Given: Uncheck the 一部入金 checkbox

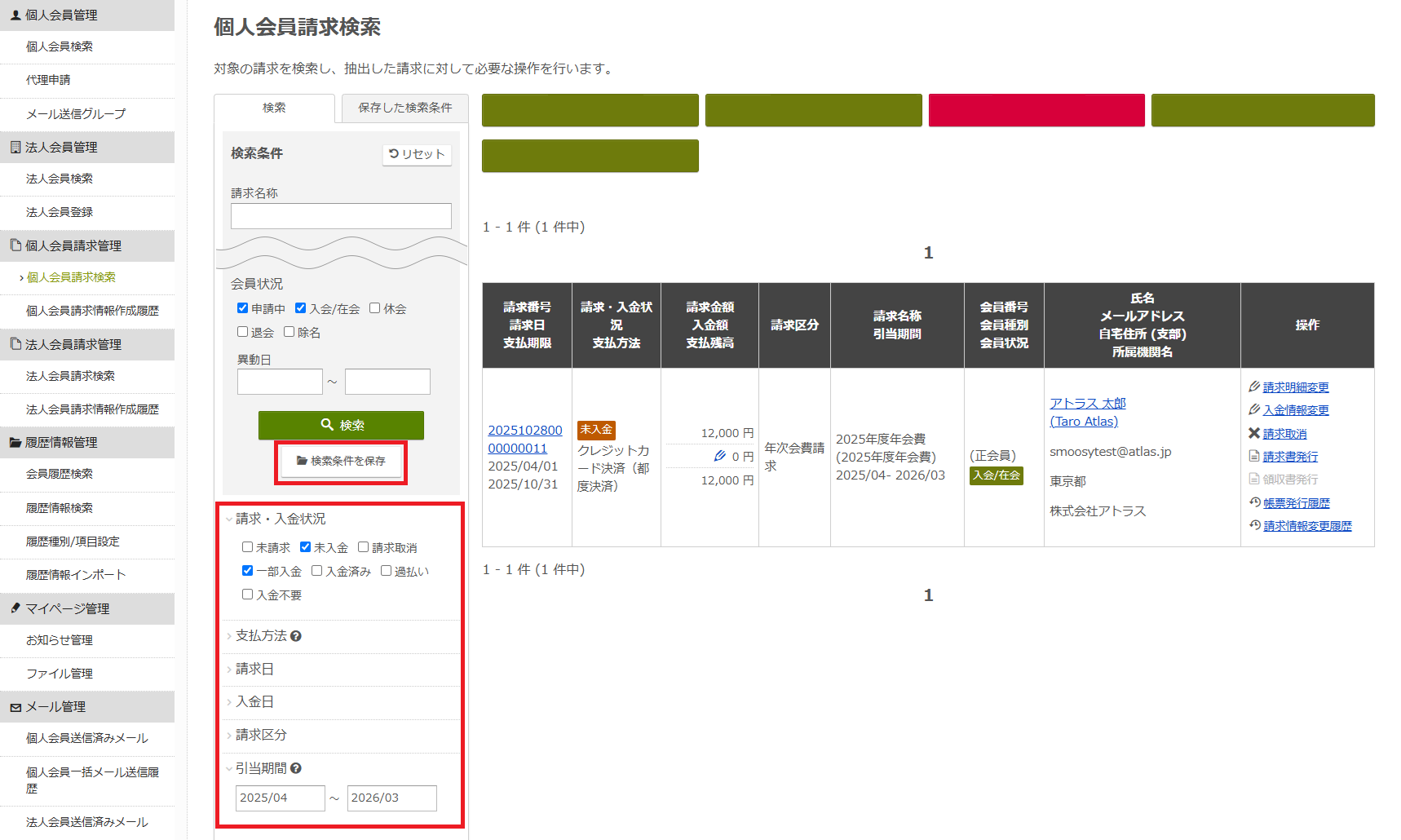Looking at the screenshot, I should [x=248, y=571].
